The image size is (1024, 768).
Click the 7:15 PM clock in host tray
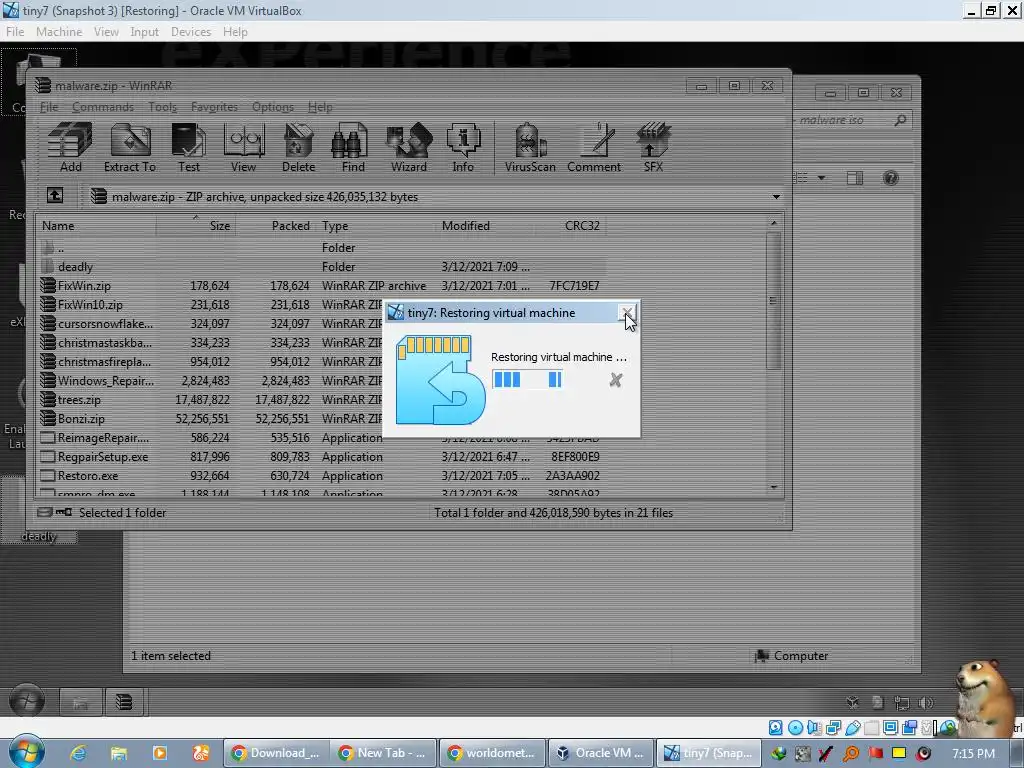[973, 753]
